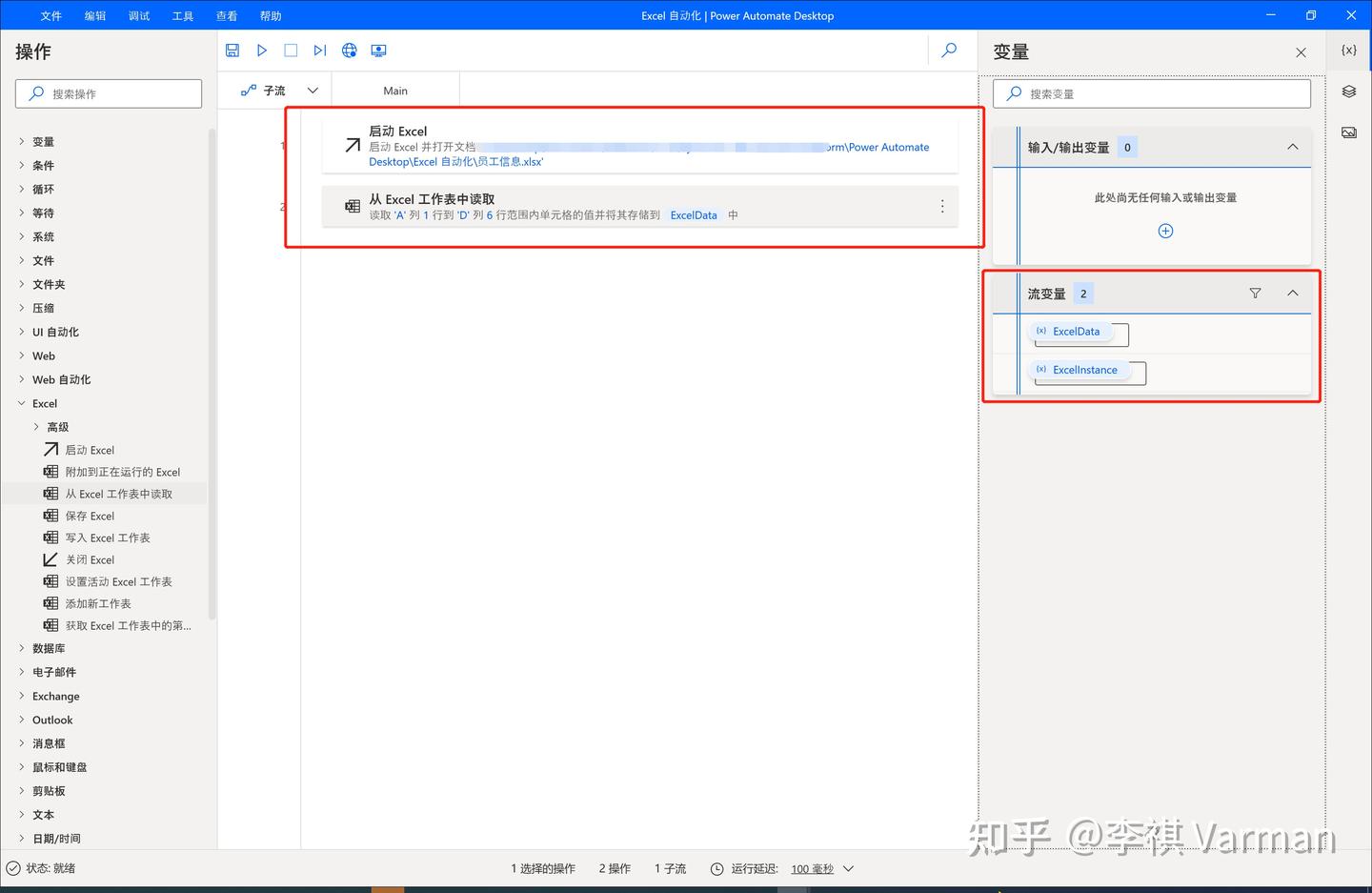Collapse the 流变量 section chevron
Screen dimensions: 1372x893
[1293, 293]
